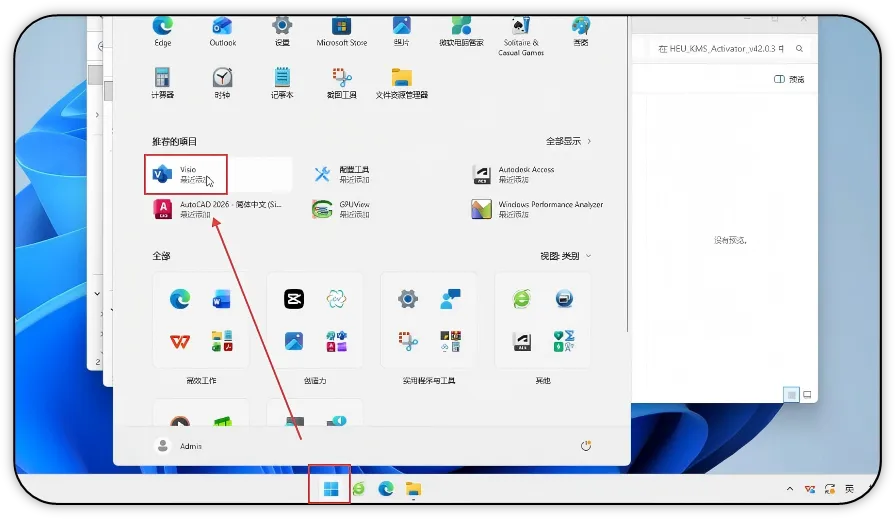Screen dimensions: 895x519
Task: Open the power options button
Action: tap(586, 446)
